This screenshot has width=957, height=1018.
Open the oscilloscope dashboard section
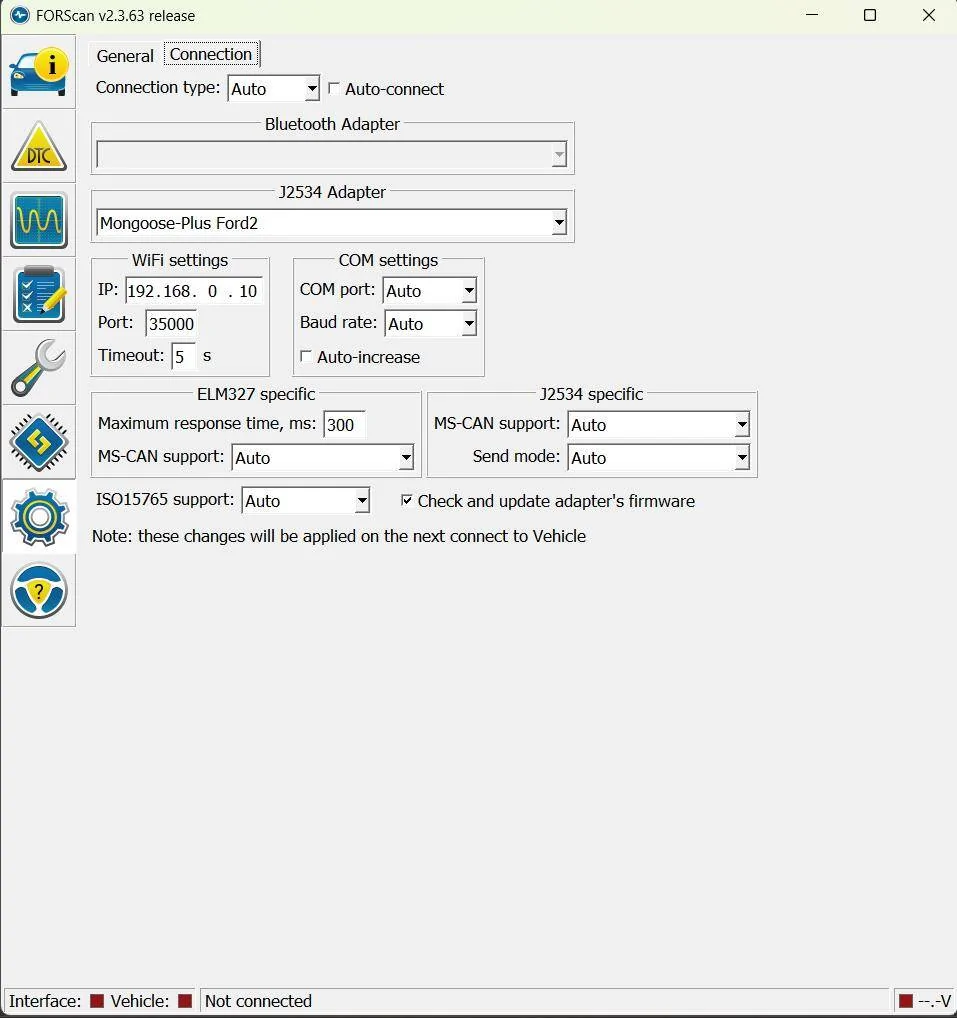(x=39, y=220)
